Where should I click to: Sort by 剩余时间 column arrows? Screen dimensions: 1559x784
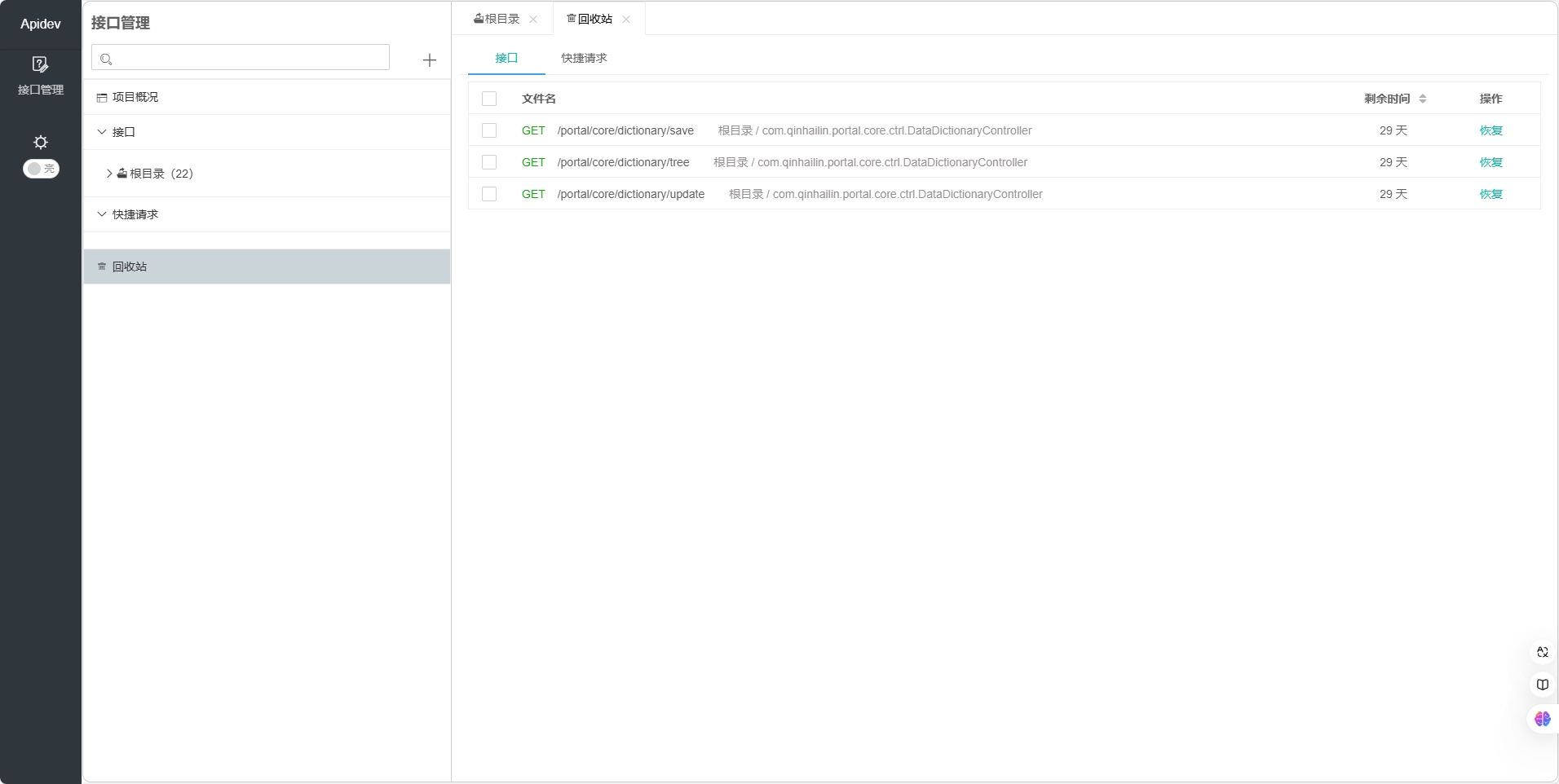point(1422,99)
